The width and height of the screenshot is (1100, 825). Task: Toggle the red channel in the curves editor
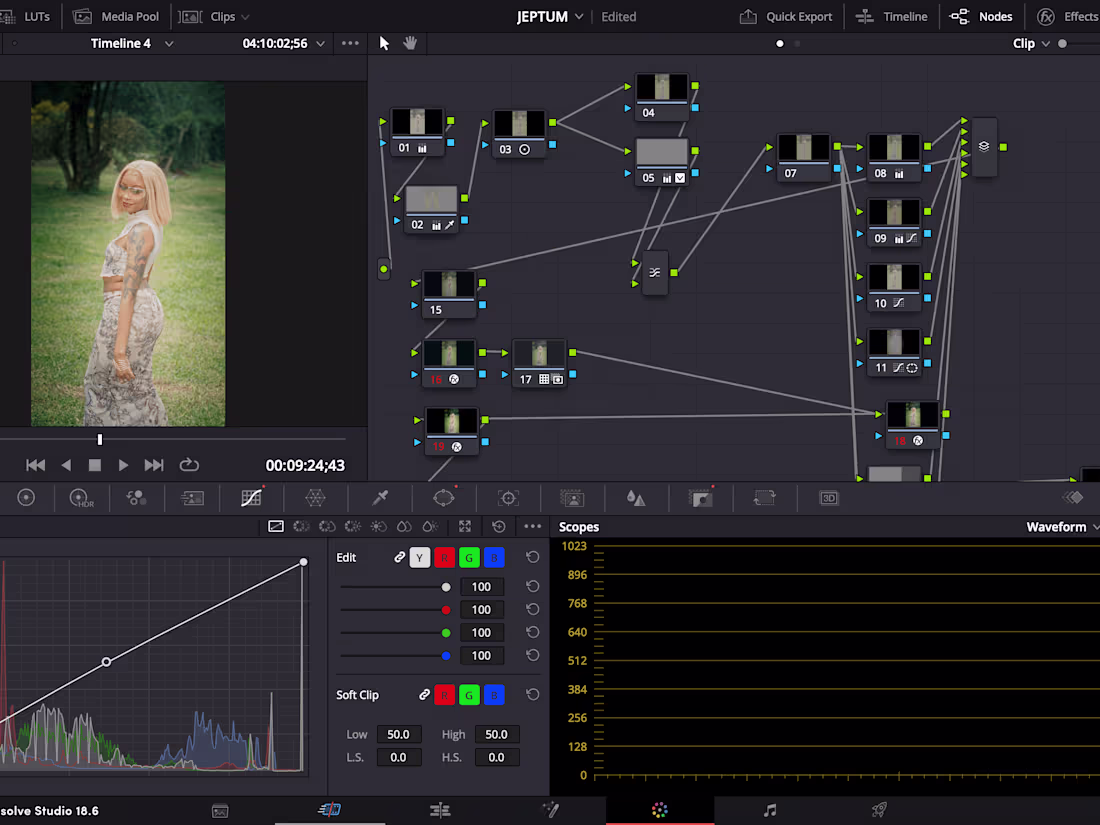(444, 557)
